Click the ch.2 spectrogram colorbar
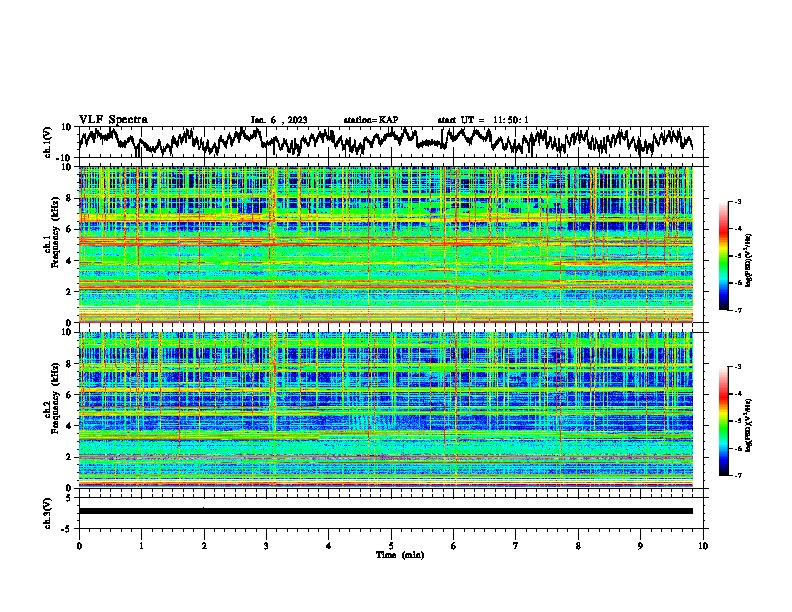This screenshot has width=792, height=612. coord(723,421)
